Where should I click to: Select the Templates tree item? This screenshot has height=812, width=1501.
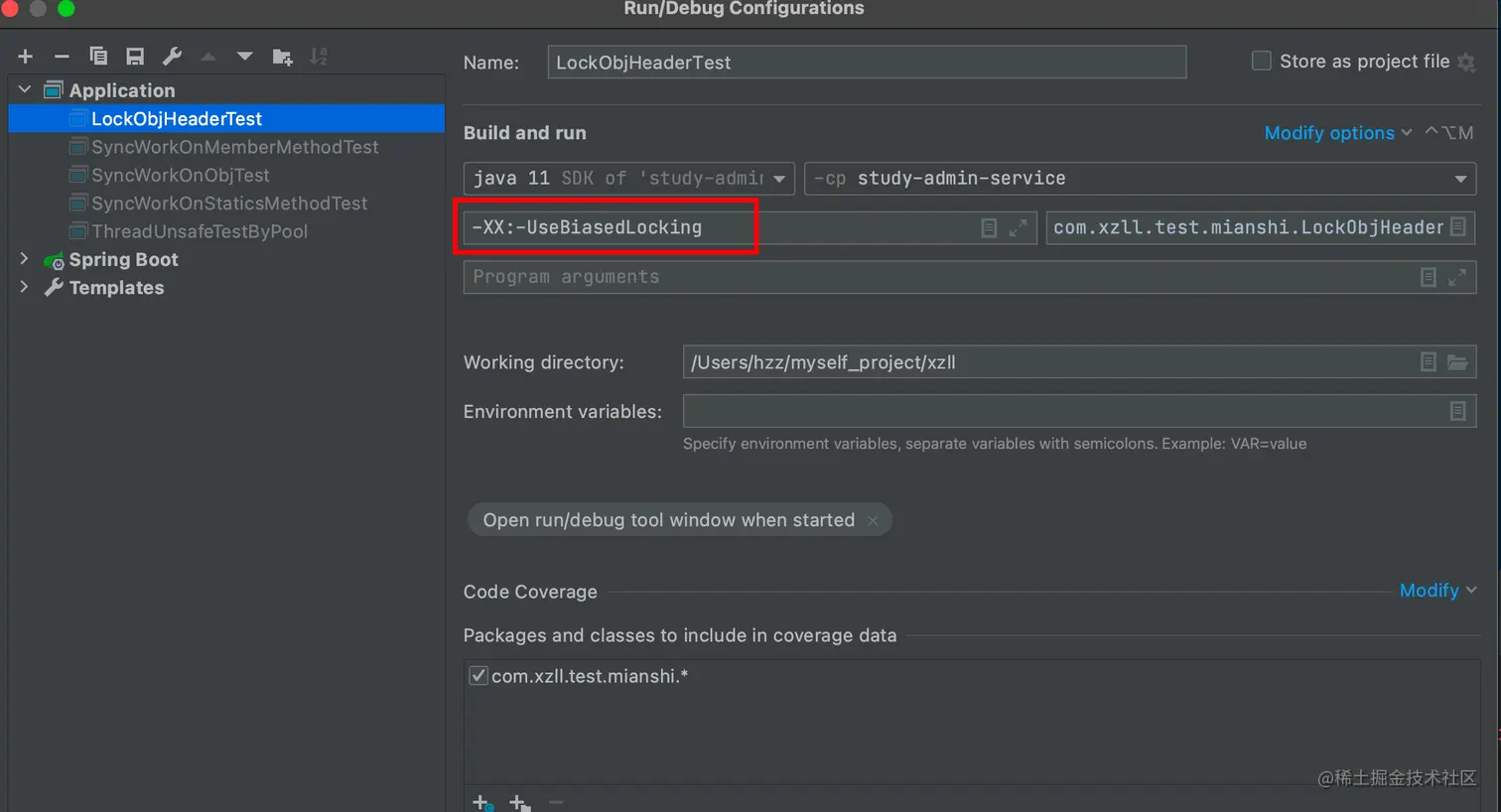click(116, 288)
